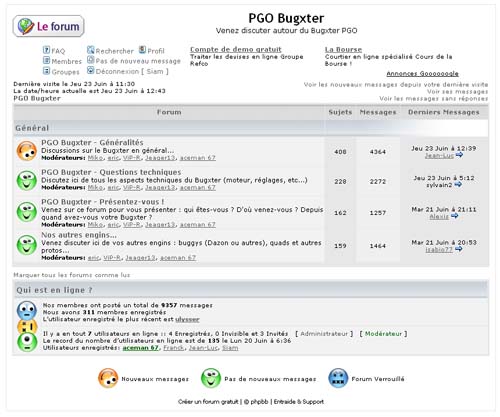Open the PGO Bugxter index breadcrumb link
The image size is (500, 417).
point(37,98)
